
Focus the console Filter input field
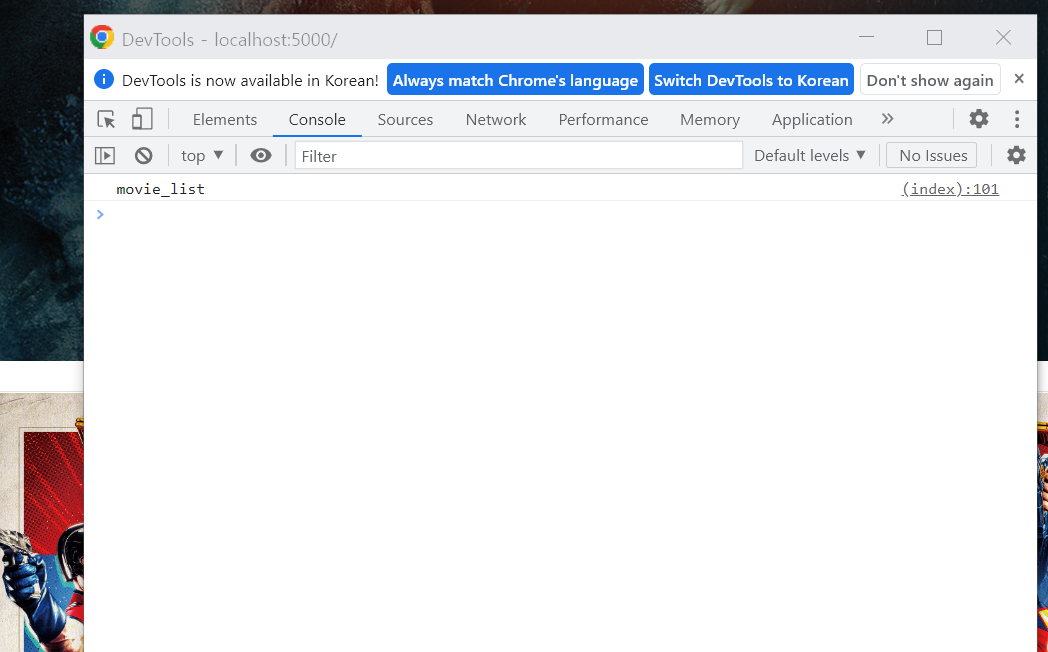pyautogui.click(x=519, y=156)
